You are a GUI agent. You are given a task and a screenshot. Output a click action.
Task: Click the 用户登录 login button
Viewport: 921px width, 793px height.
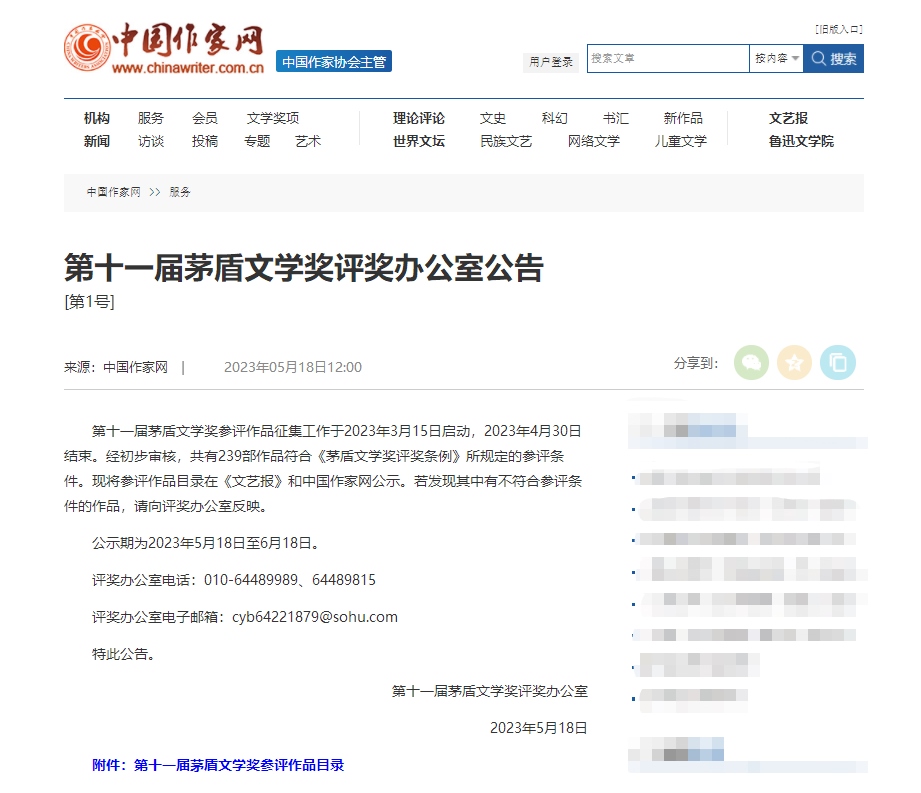[x=550, y=61]
